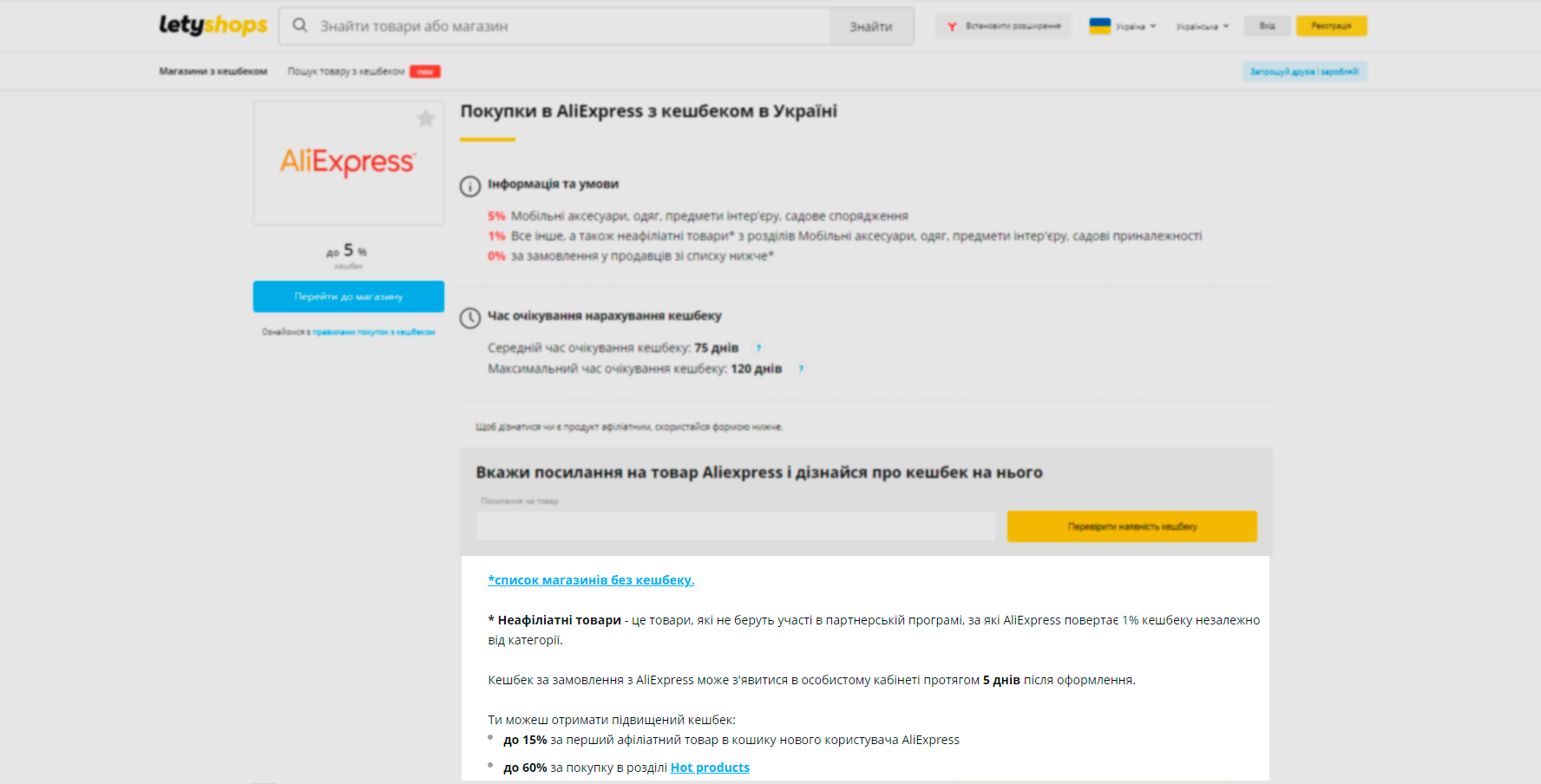Viewport: 1541px width, 784px height.
Task: Click the clock icon beside Час очікування
Action: [469, 318]
